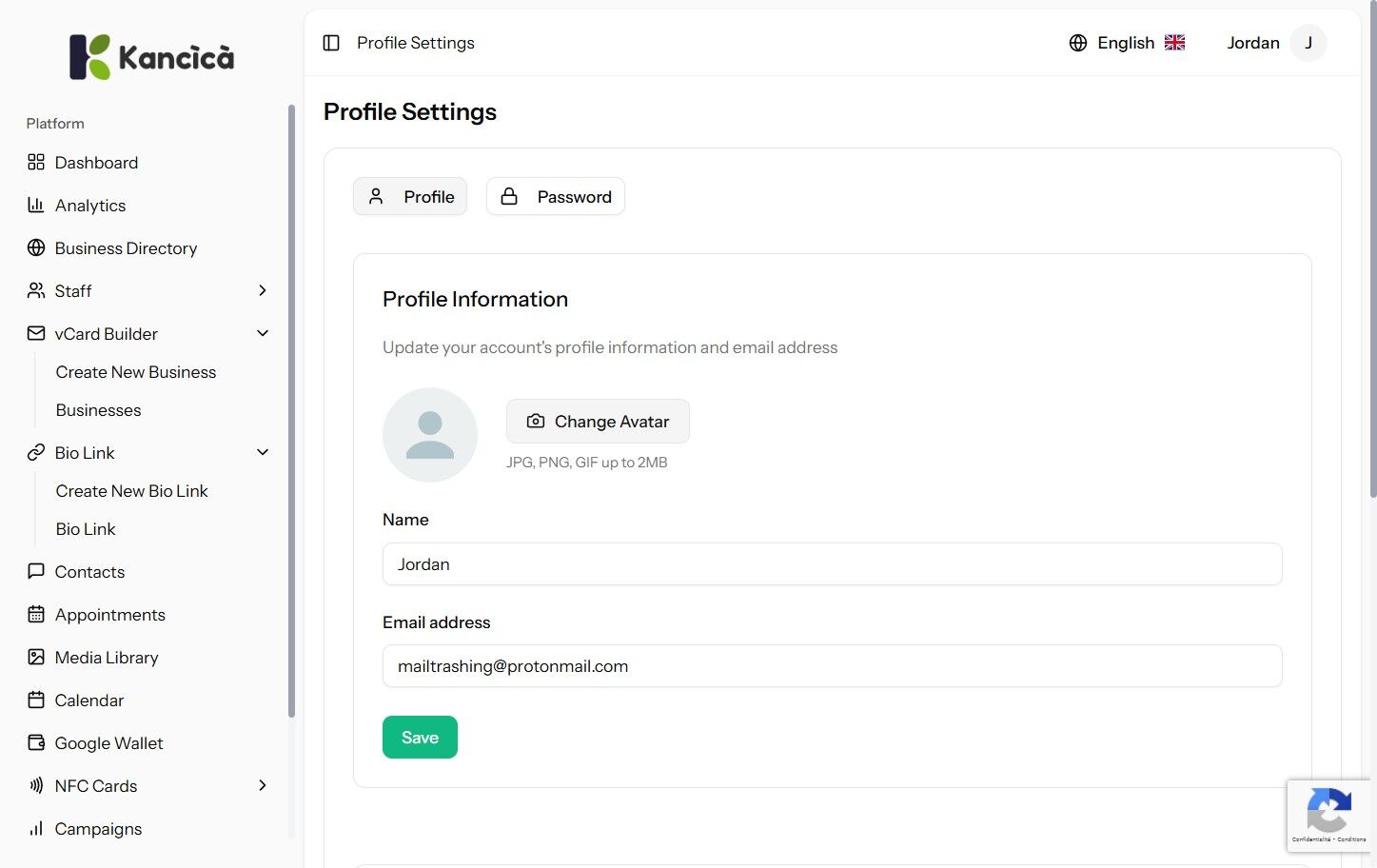Click the Media Library image icon
Screen dimensions: 1377x868
pyautogui.click(x=36, y=658)
